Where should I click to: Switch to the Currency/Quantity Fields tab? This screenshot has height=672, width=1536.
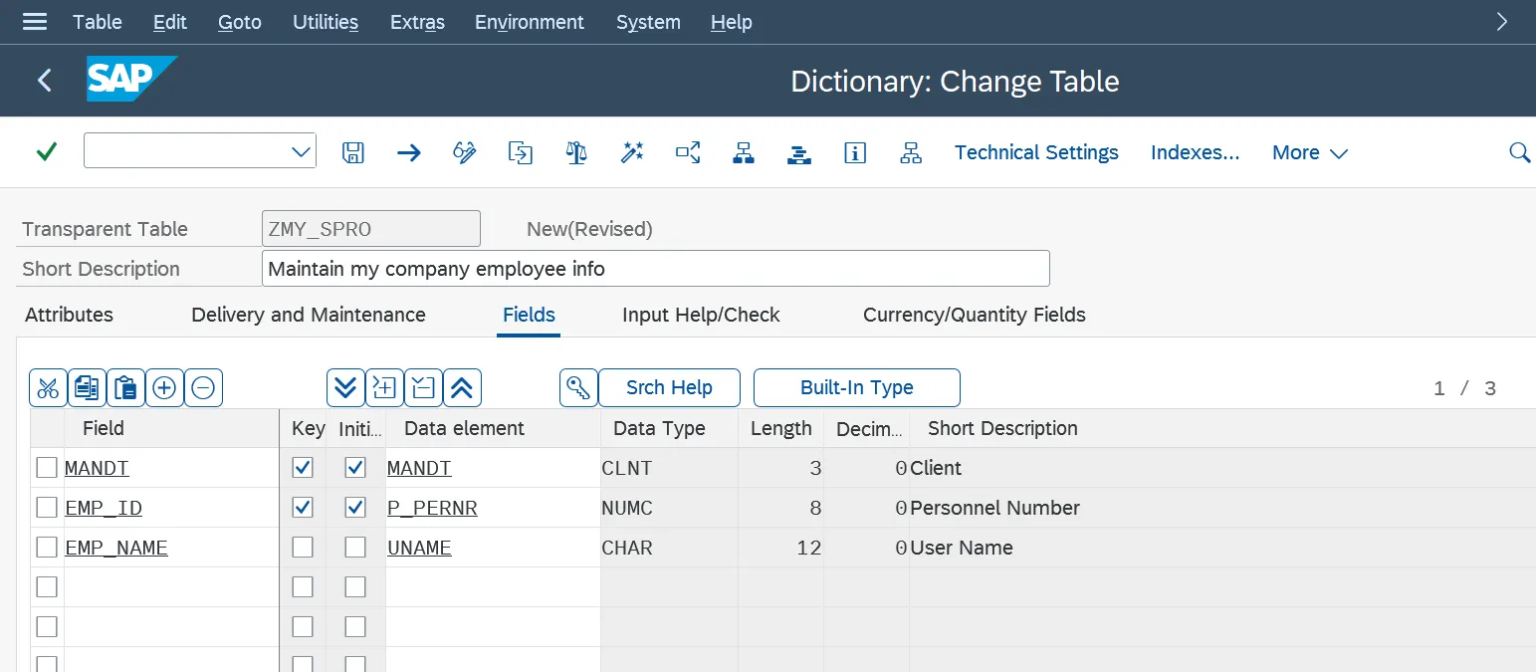point(973,314)
